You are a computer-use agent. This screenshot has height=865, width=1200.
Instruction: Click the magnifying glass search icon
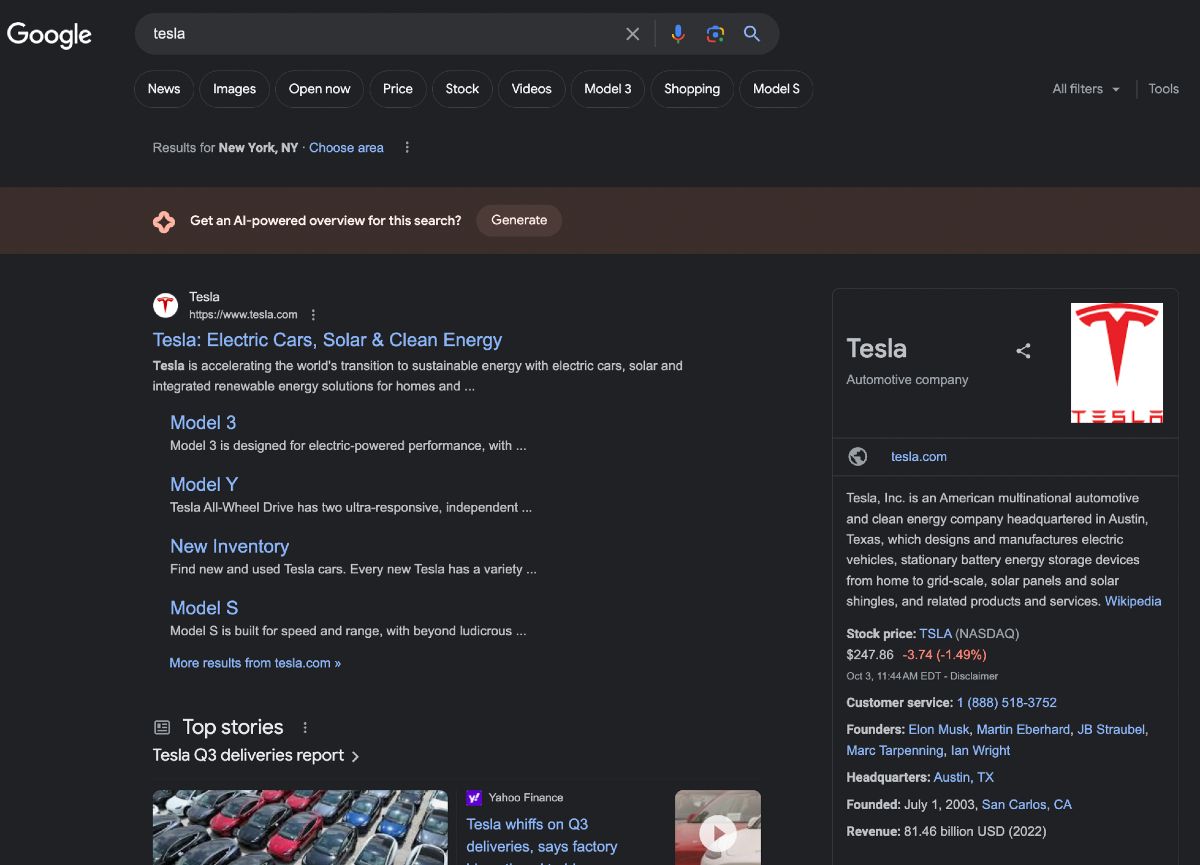pyautogui.click(x=752, y=34)
